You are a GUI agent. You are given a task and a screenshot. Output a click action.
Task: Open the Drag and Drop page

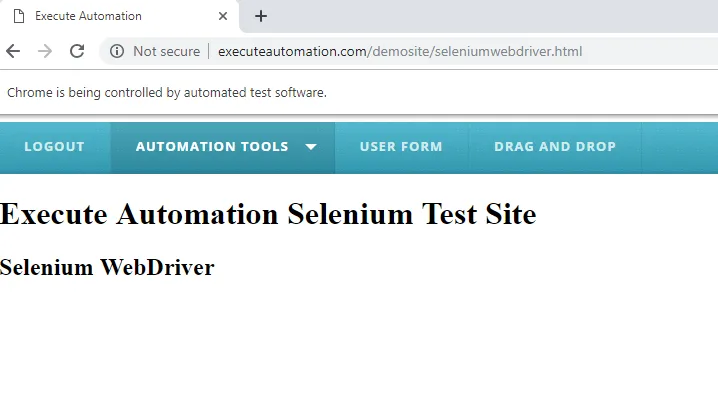[555, 147]
